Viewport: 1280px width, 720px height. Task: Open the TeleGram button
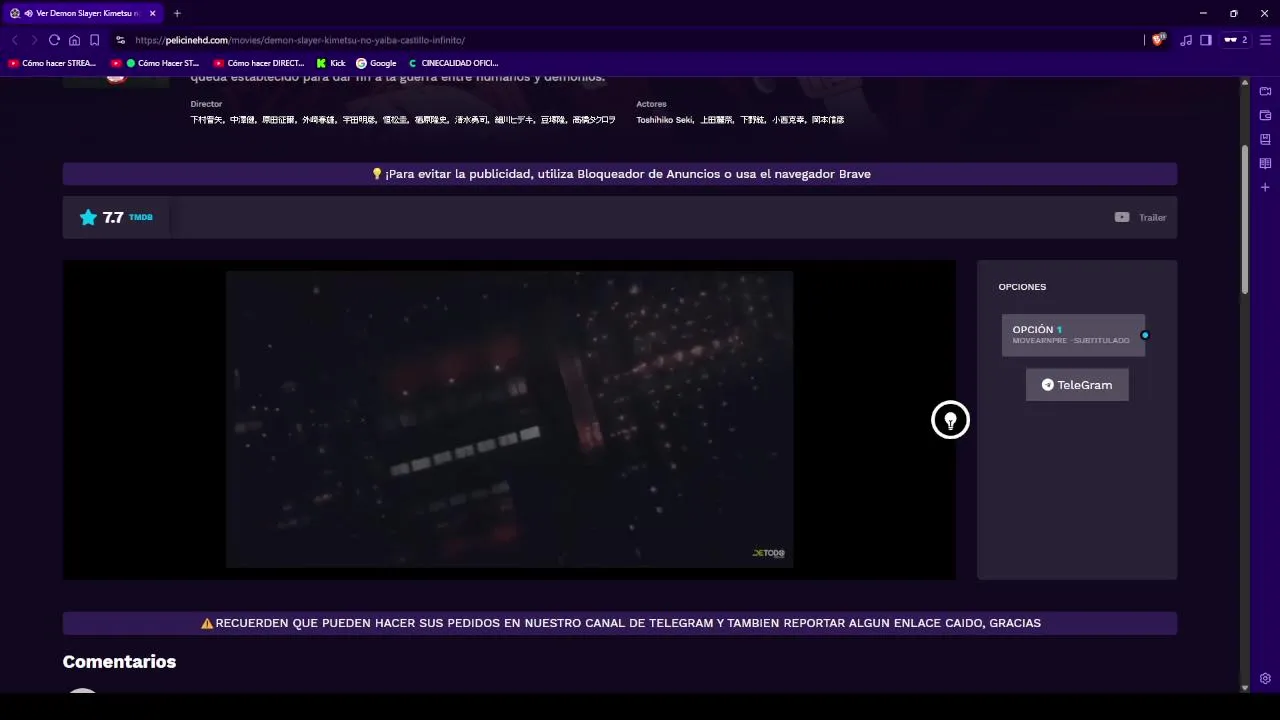click(1077, 385)
